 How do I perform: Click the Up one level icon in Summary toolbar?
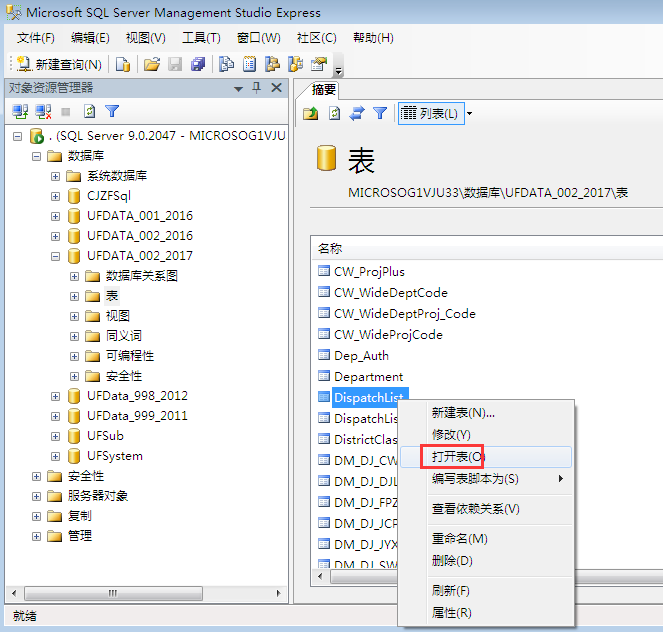[311, 113]
